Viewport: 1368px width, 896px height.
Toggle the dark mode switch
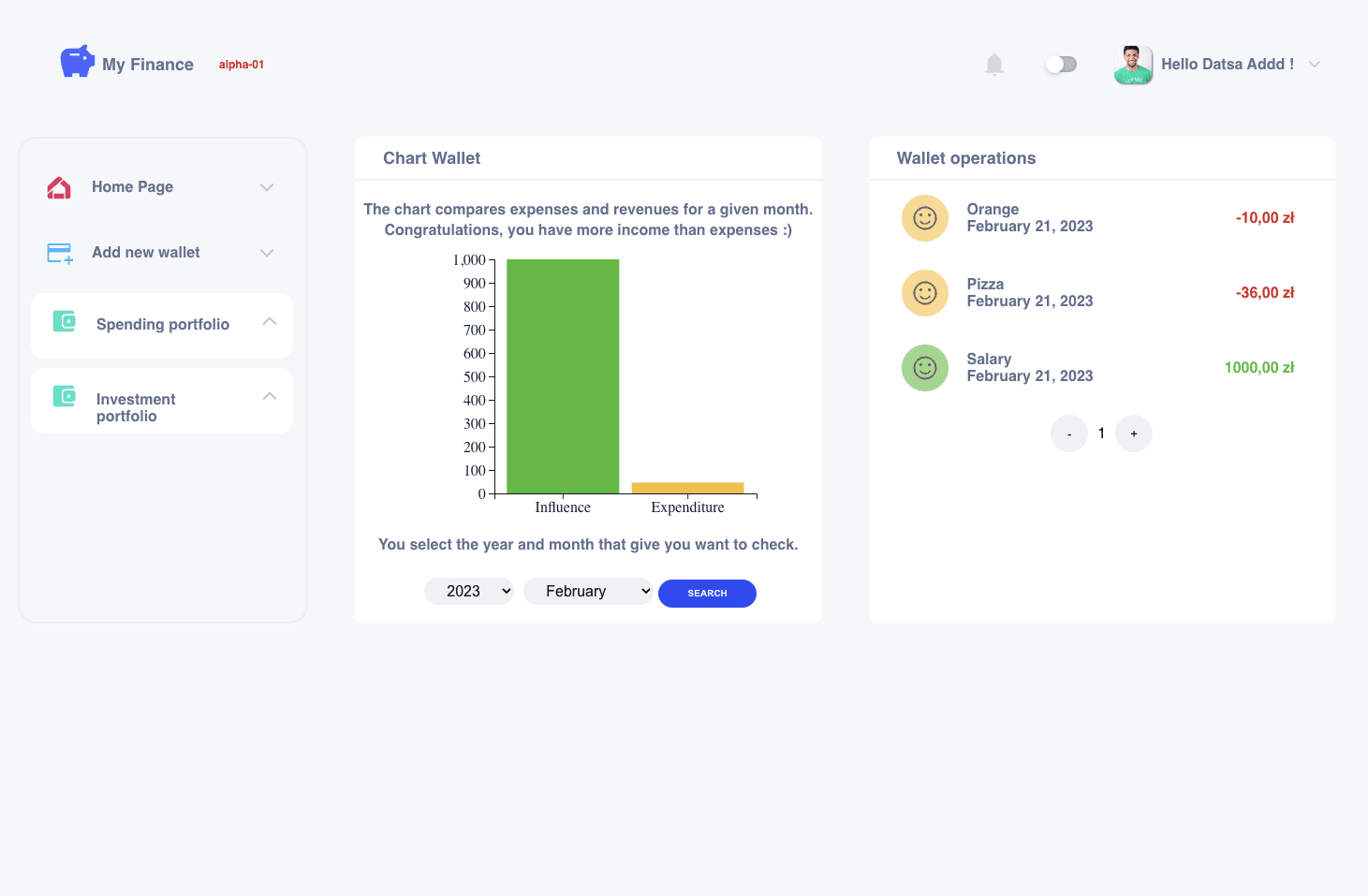point(1061,65)
